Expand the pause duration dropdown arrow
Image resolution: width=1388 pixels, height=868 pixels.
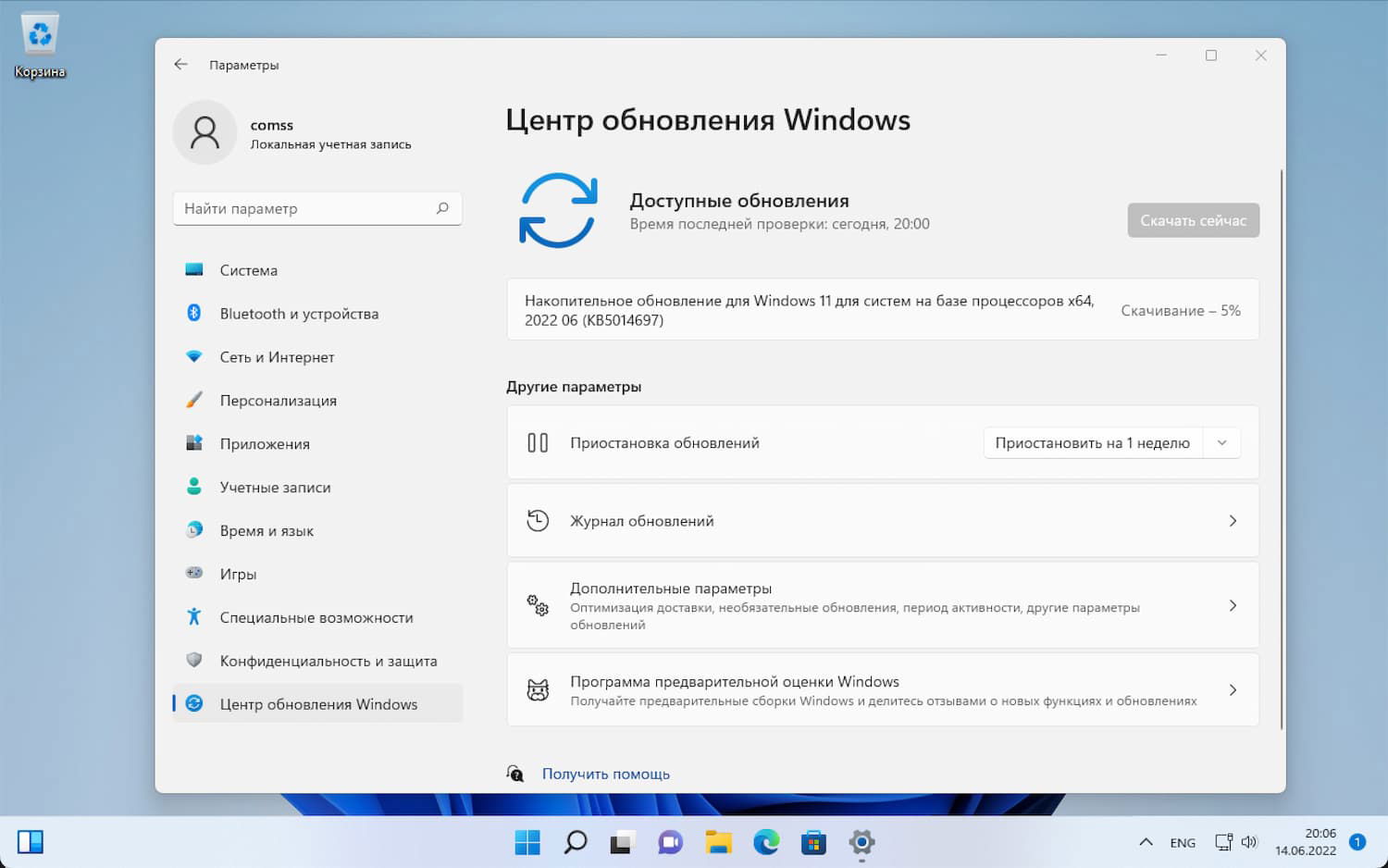click(x=1222, y=442)
